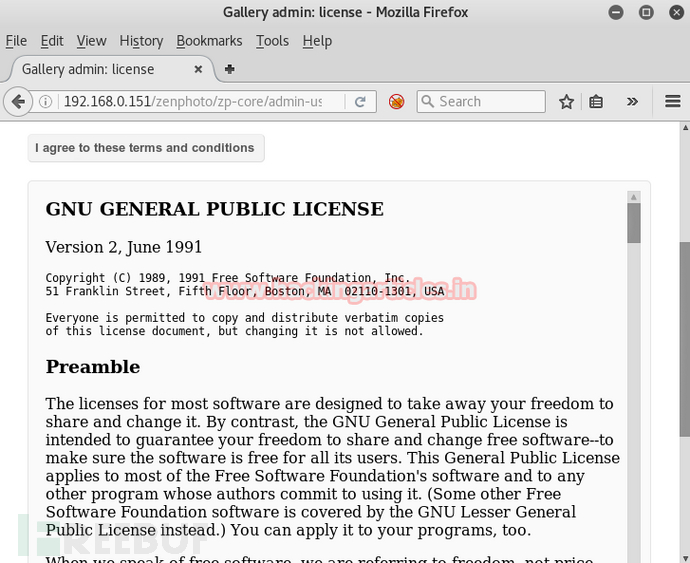
Task: Minimize the Firefox window
Action: click(x=616, y=12)
